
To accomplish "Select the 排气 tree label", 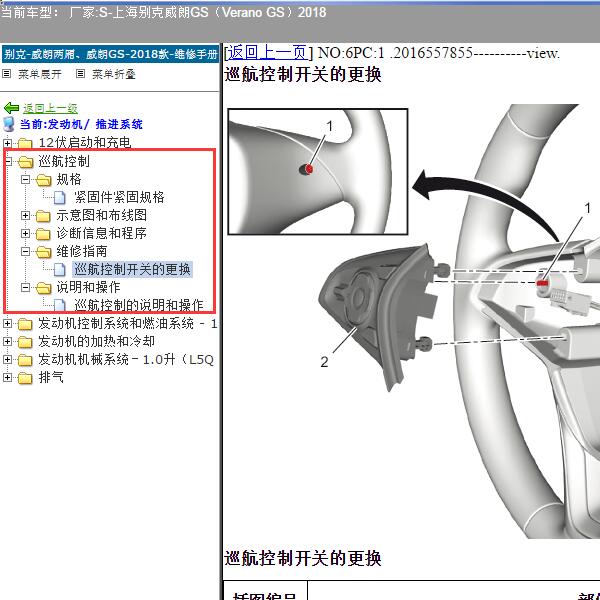I will 51,378.
